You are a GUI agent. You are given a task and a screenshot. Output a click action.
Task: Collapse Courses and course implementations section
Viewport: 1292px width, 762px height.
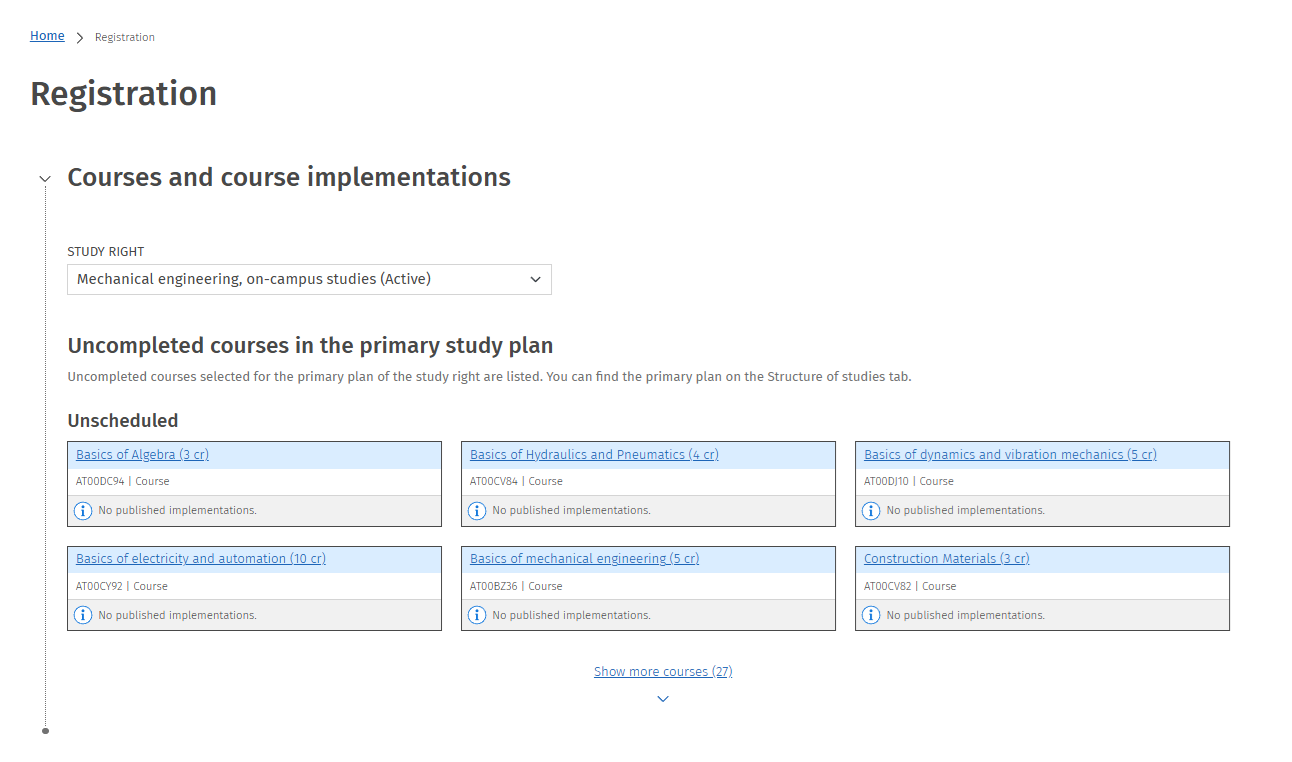click(x=44, y=179)
